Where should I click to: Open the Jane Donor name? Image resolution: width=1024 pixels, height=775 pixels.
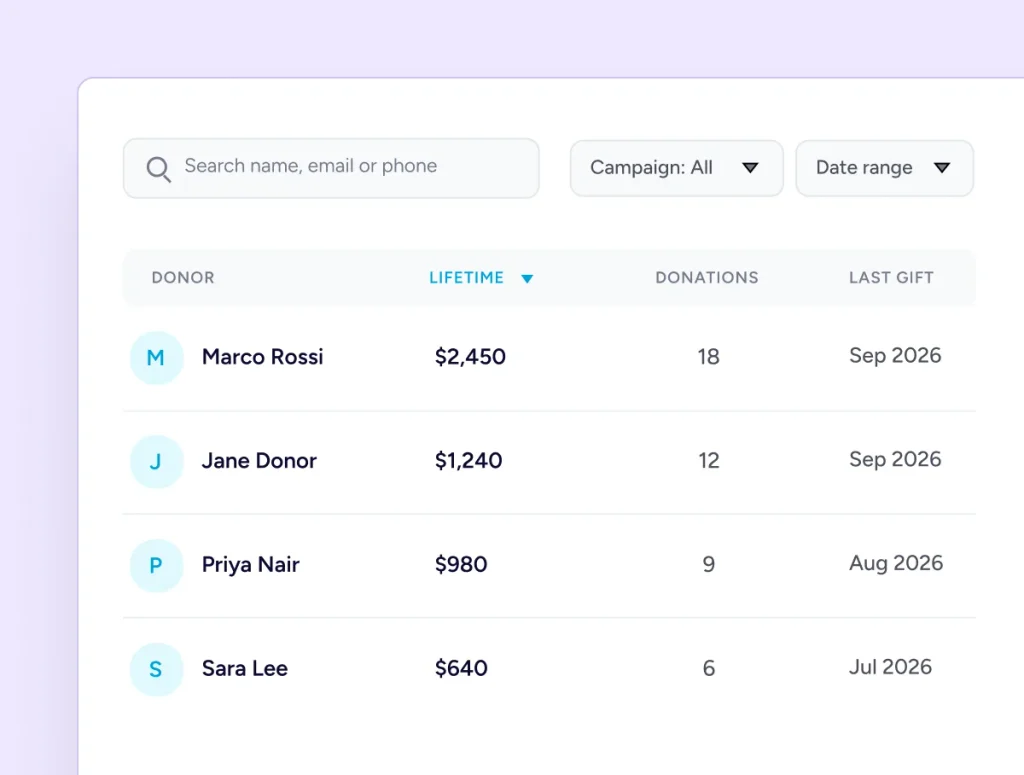[x=259, y=460]
